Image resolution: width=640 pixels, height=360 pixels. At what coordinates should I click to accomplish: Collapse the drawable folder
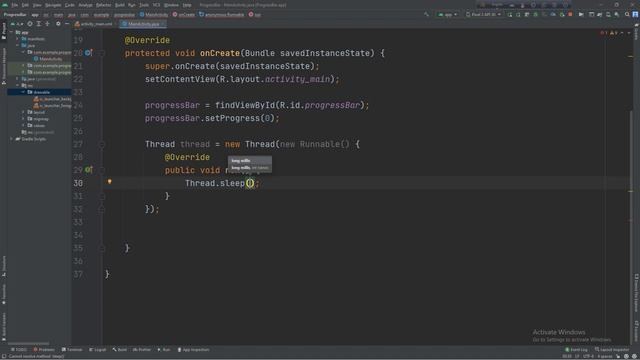point(24,92)
